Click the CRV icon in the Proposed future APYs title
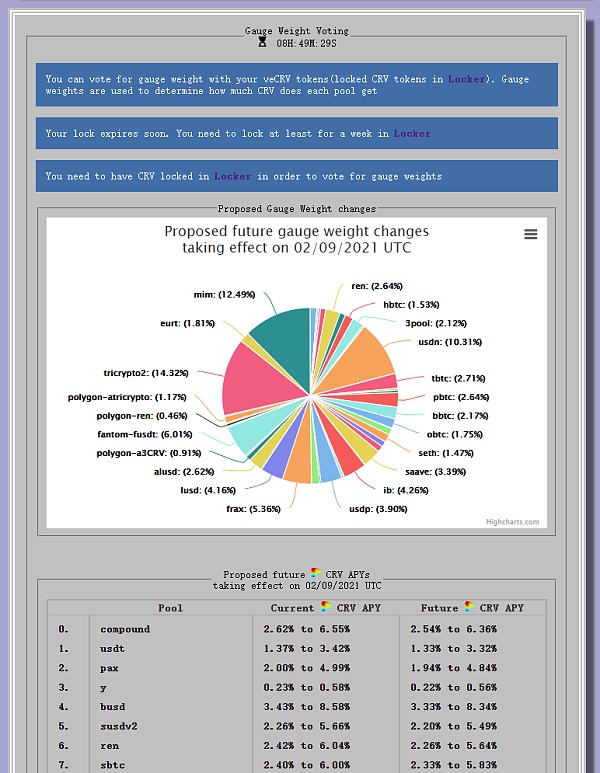 [315, 575]
